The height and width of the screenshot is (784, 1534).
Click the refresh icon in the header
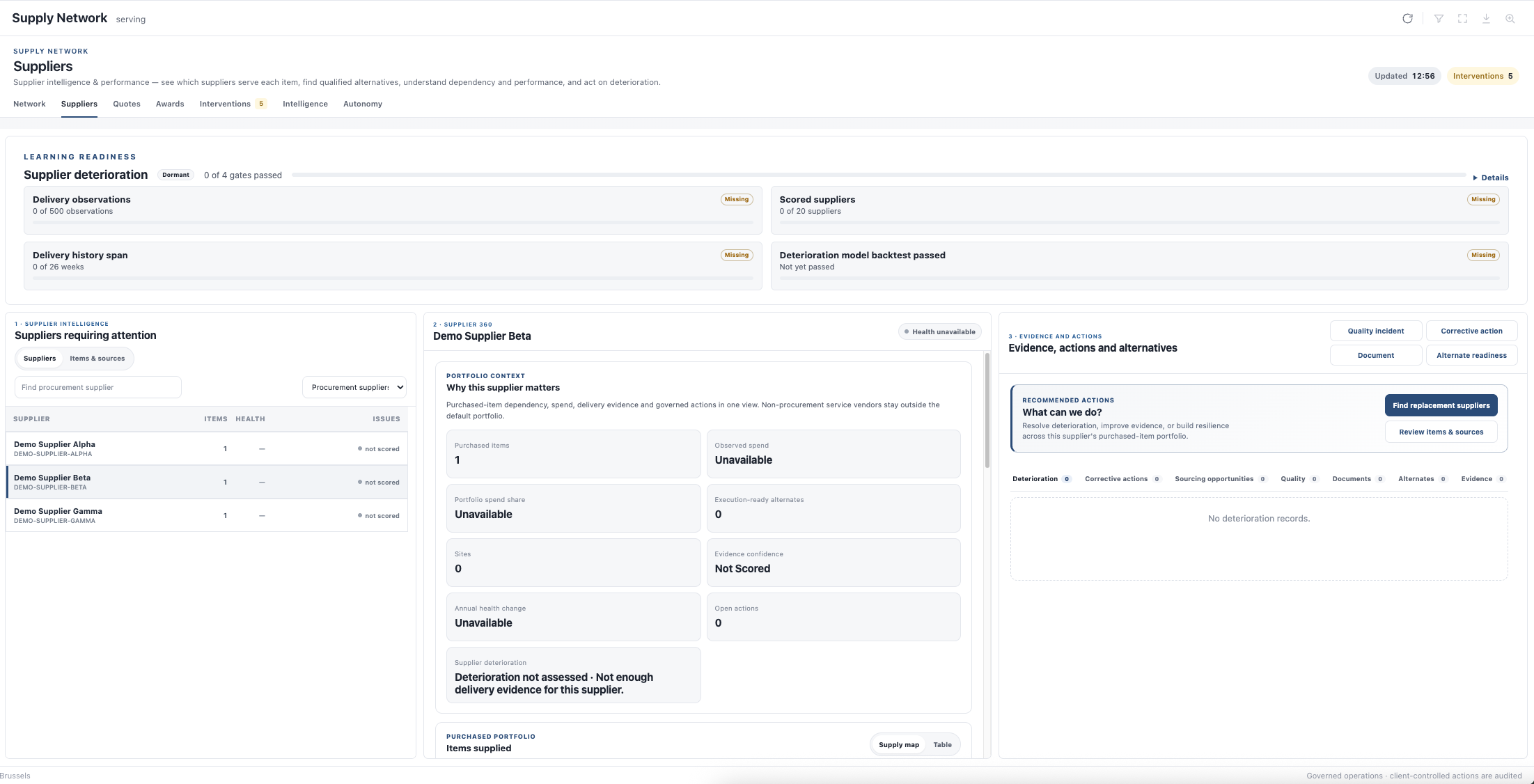pos(1407,19)
